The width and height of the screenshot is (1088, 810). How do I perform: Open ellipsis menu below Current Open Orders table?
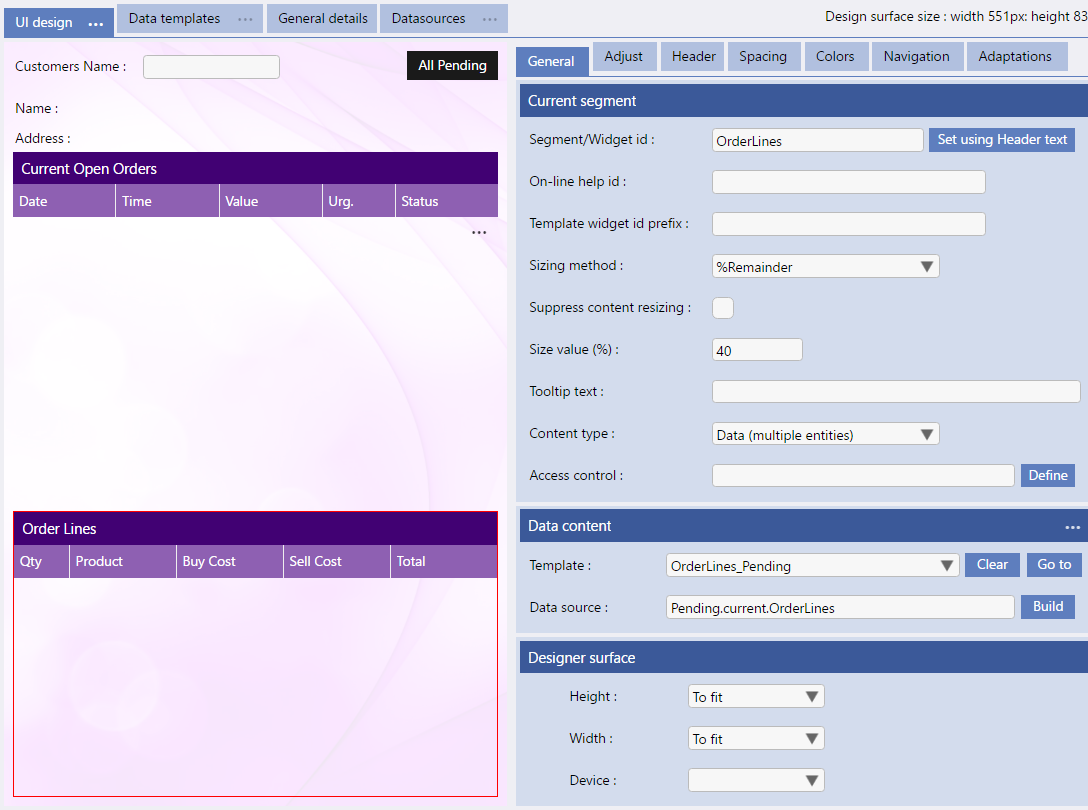coord(479,233)
